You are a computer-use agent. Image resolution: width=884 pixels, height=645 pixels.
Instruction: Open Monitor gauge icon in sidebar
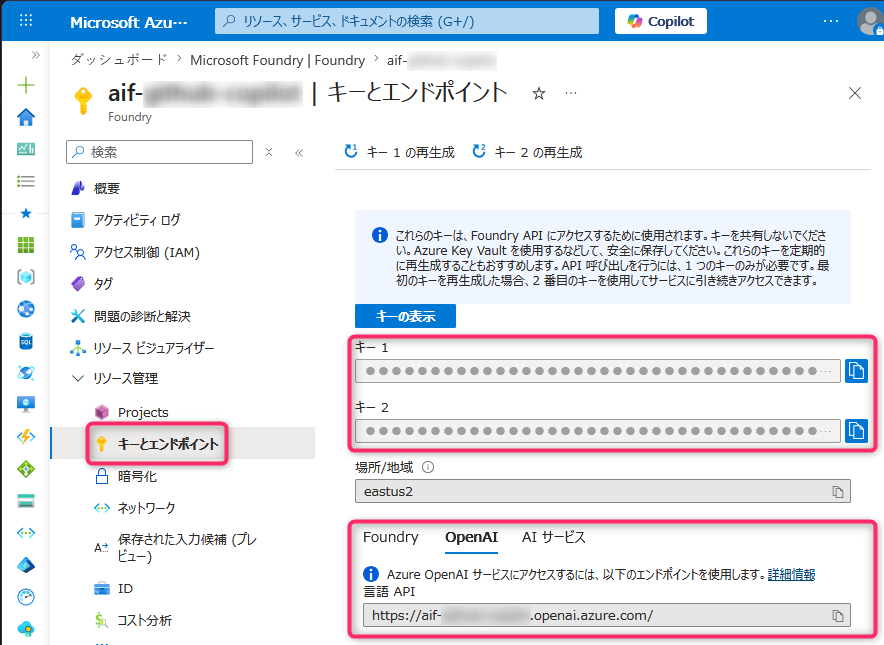26,597
